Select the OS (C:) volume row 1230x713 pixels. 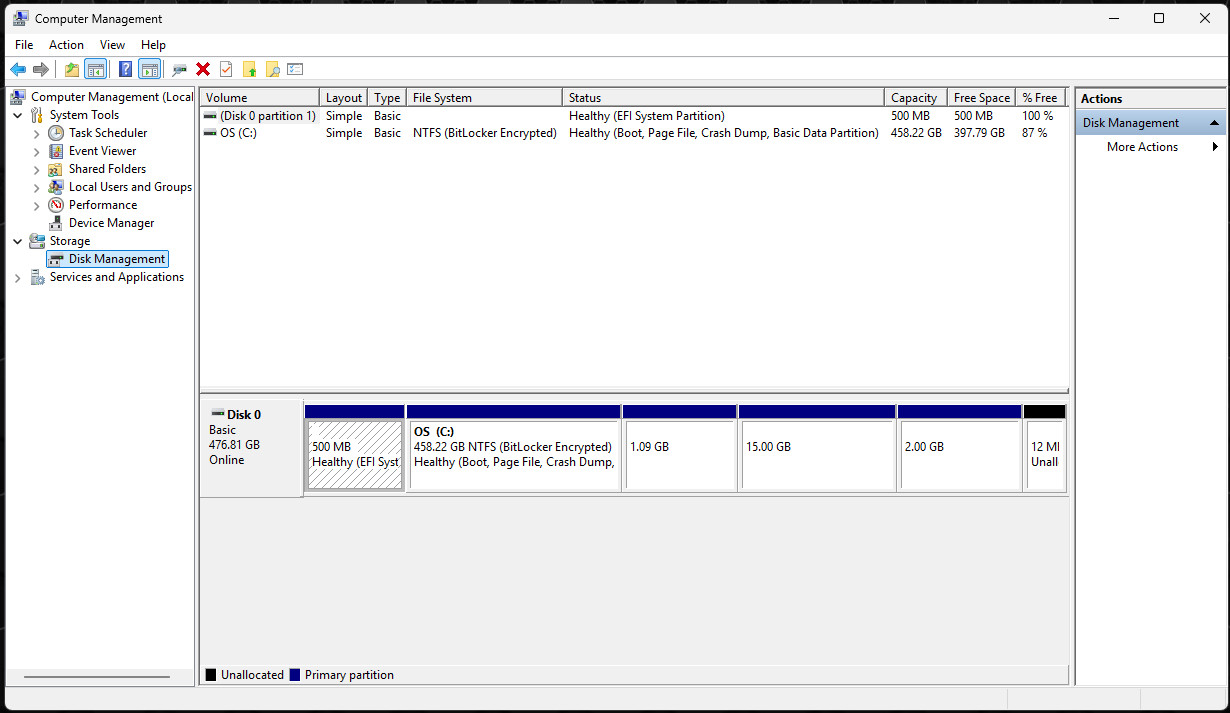pos(634,133)
